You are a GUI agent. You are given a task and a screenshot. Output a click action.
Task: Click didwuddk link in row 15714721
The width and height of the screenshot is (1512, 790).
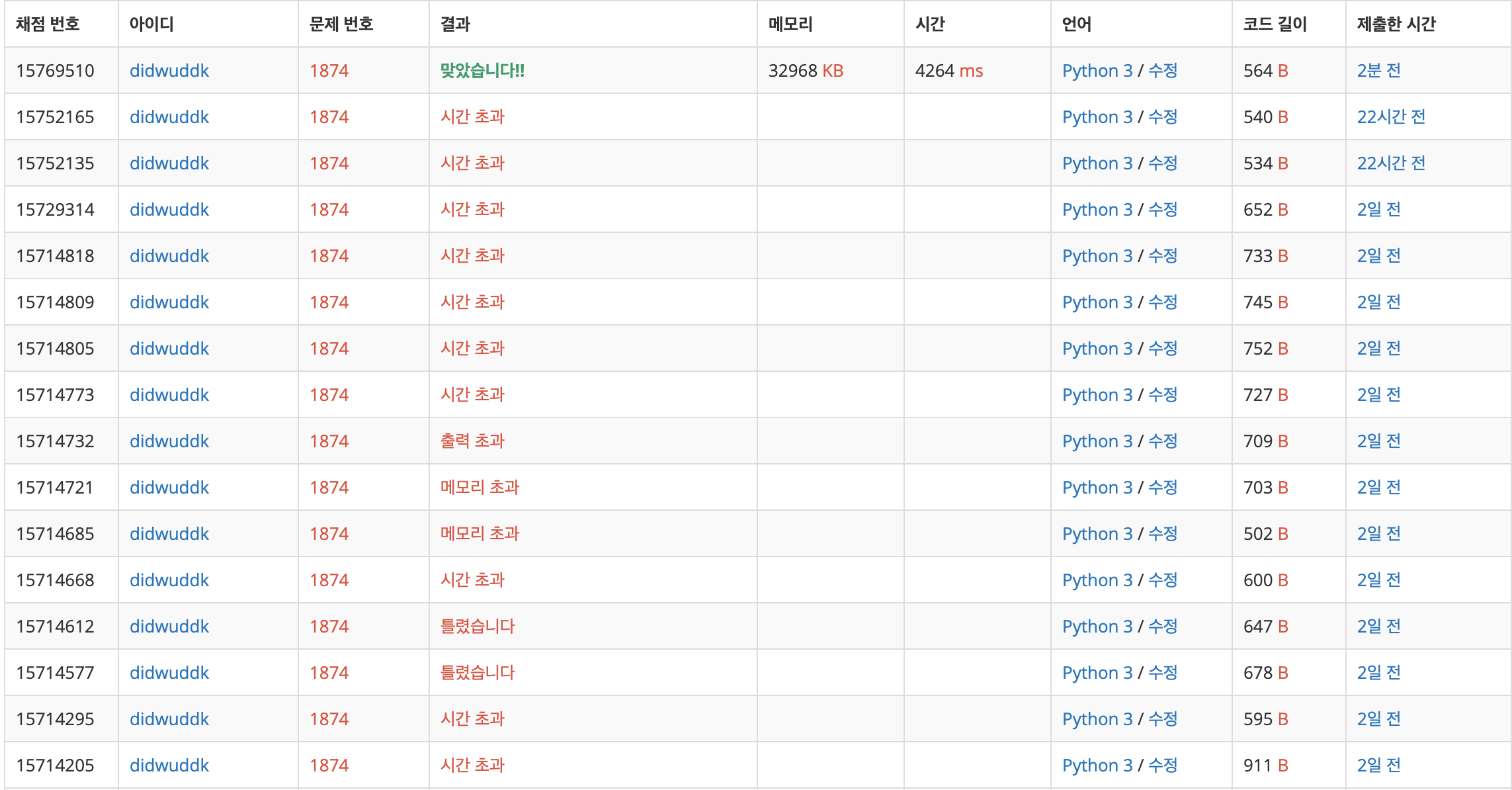pos(169,488)
